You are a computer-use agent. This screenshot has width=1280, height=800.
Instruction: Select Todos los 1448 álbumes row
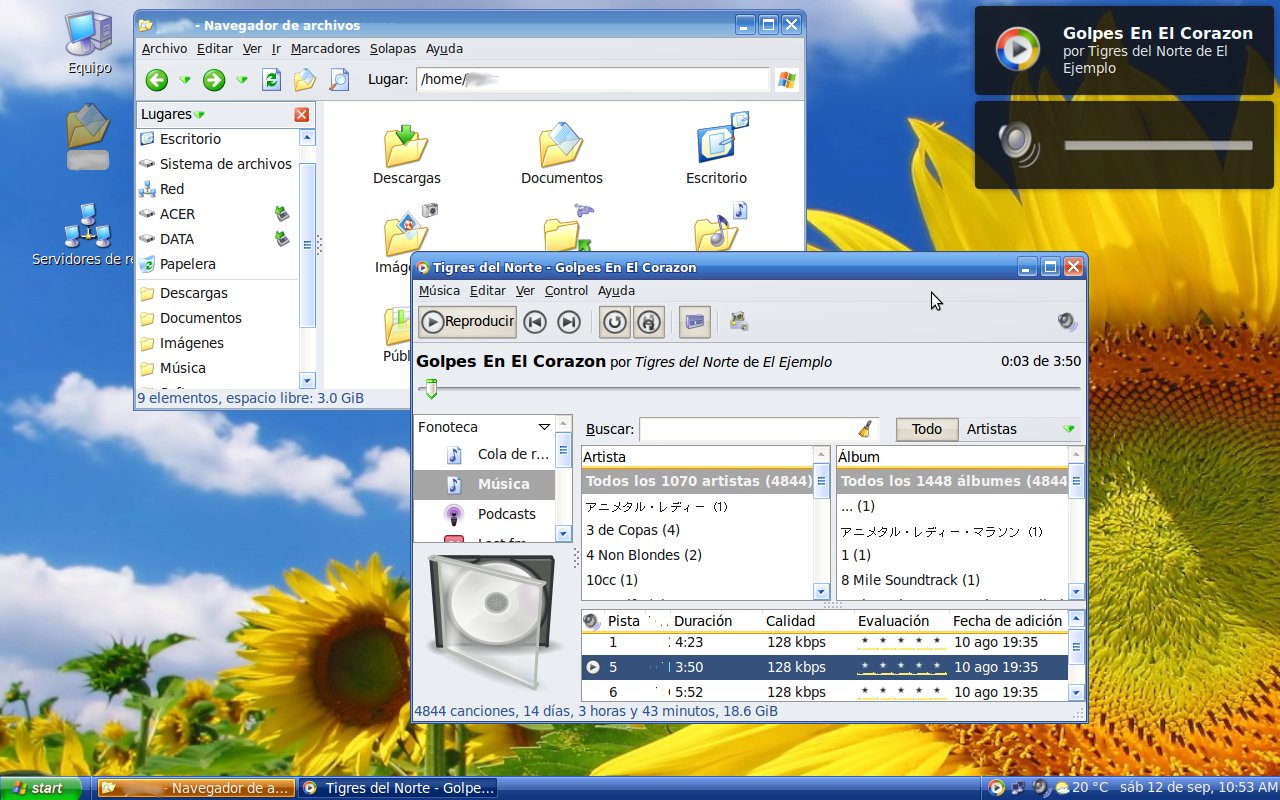tap(952, 481)
